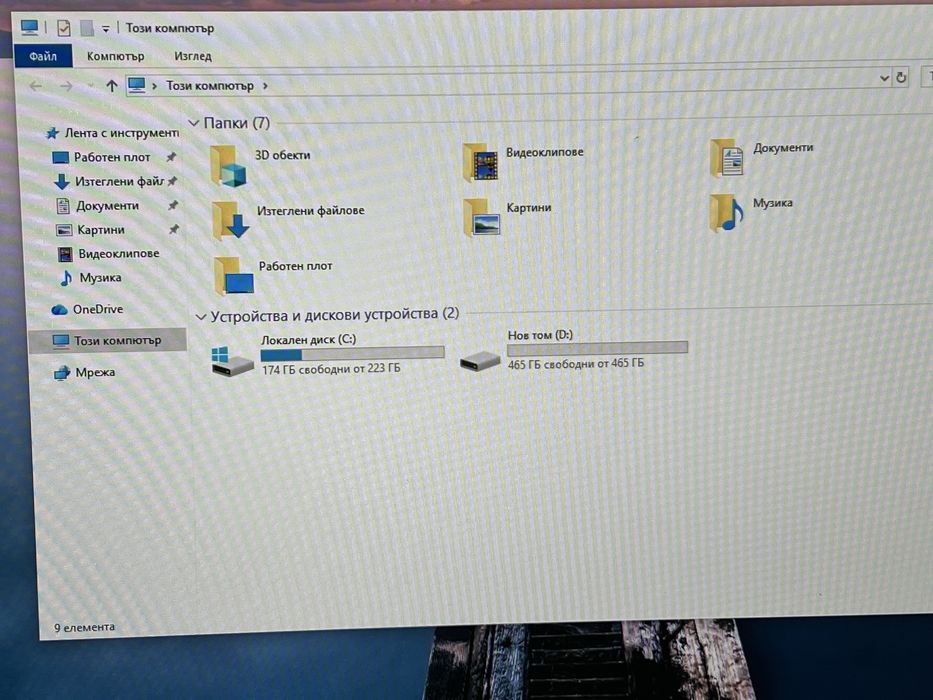Open the Картини folder icon in main pane
933x700 pixels.
coord(481,217)
